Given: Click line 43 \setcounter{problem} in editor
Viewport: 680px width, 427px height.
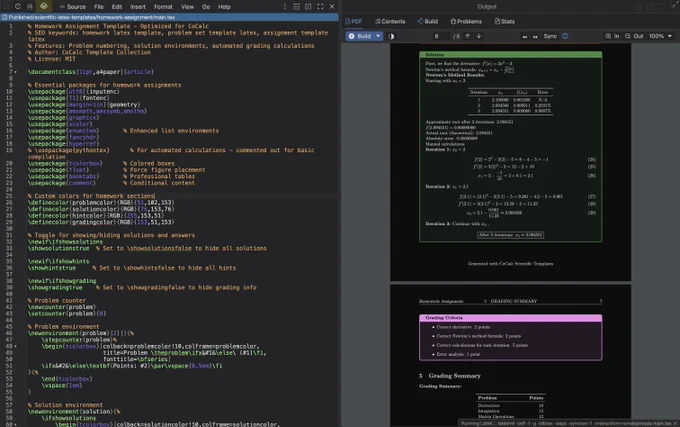Looking at the screenshot, I should [67, 313].
